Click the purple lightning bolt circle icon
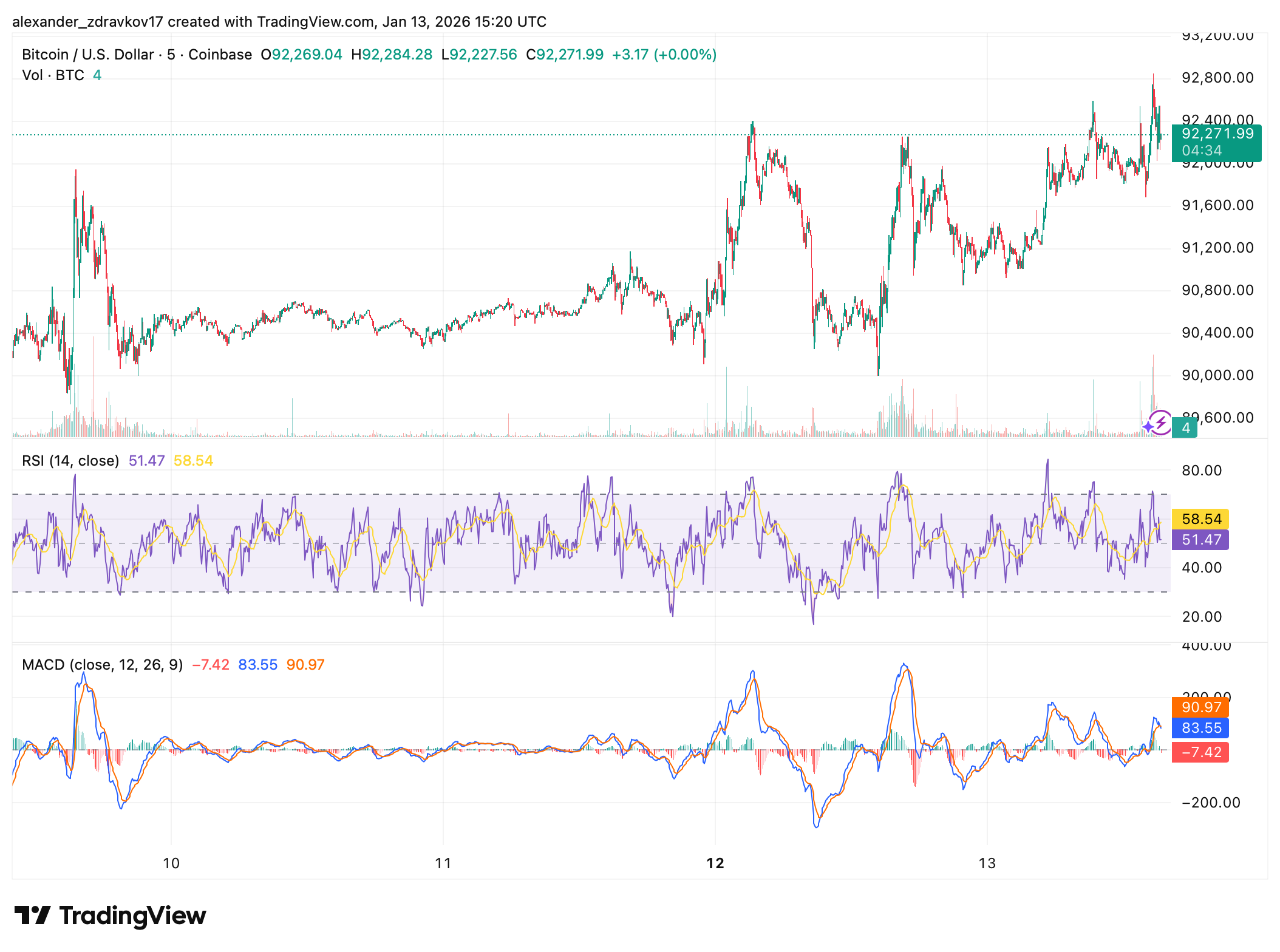 (x=1160, y=422)
